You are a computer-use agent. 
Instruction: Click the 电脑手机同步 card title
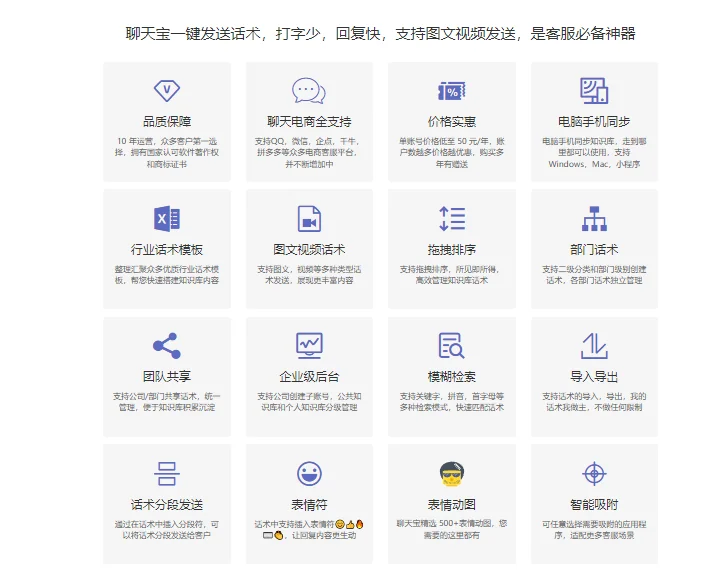point(594,122)
